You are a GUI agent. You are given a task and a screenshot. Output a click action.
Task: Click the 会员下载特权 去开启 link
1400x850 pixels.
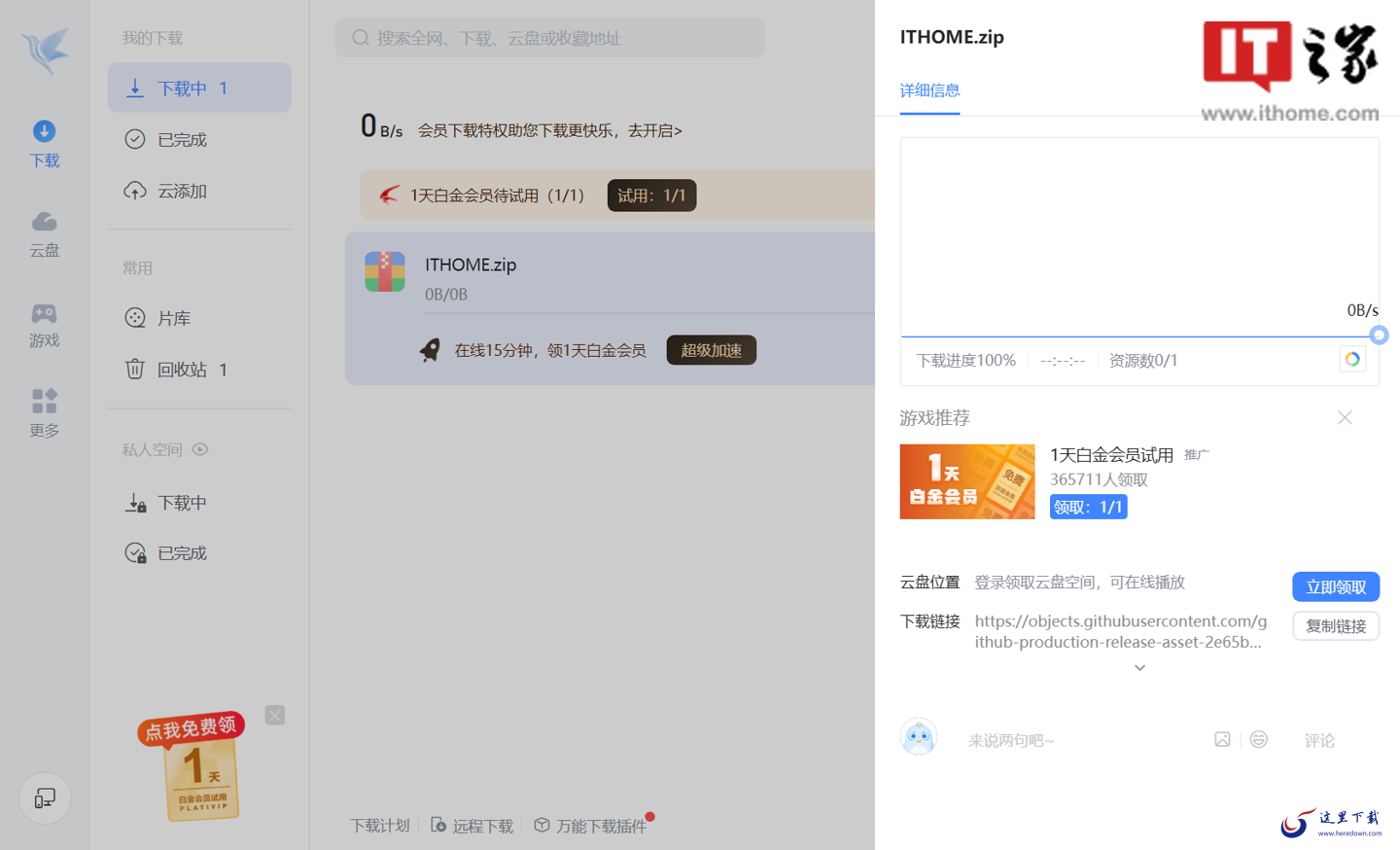coord(550,130)
